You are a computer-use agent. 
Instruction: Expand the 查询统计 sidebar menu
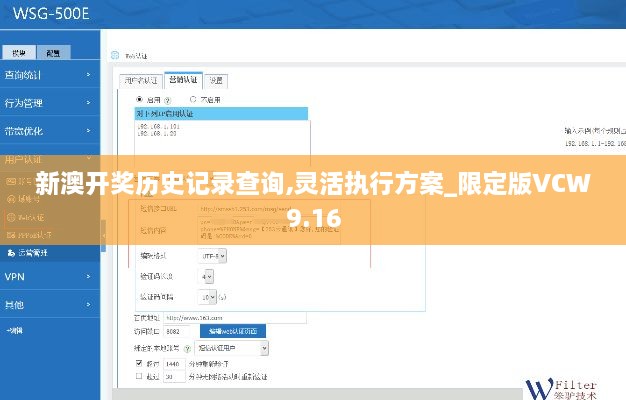pyautogui.click(x=50, y=75)
